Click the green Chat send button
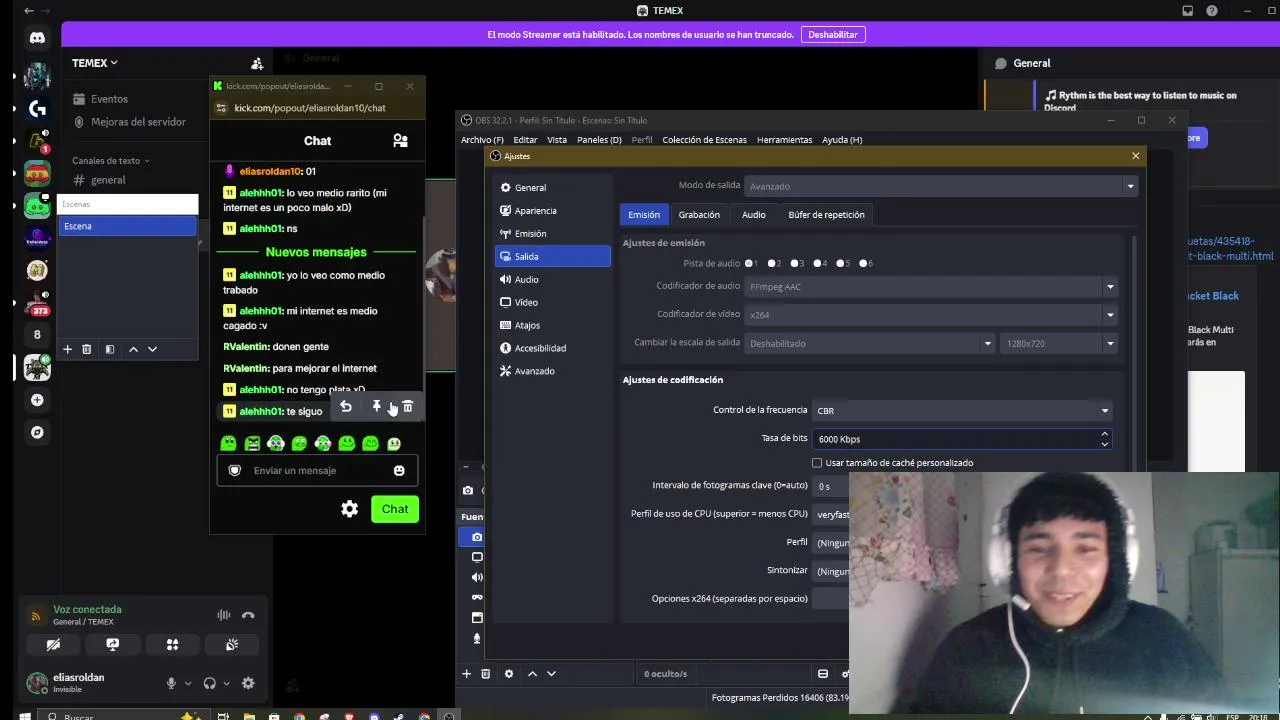Viewport: 1280px width, 720px height. tap(395, 509)
